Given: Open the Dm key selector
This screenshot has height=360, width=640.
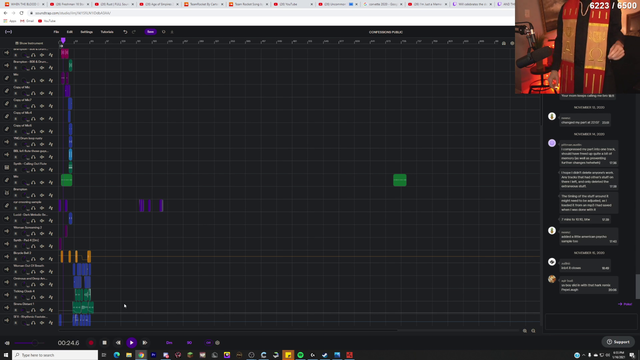Looking at the screenshot, I should [x=169, y=343].
